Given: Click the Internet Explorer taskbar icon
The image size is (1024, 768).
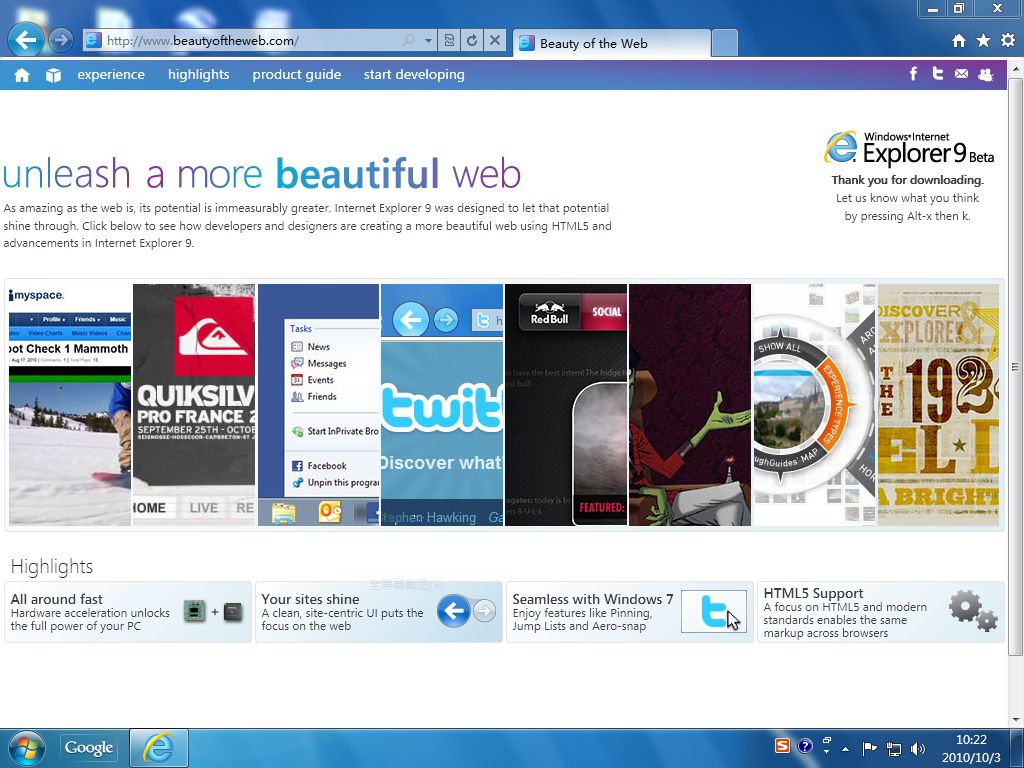Looking at the screenshot, I should 159,748.
